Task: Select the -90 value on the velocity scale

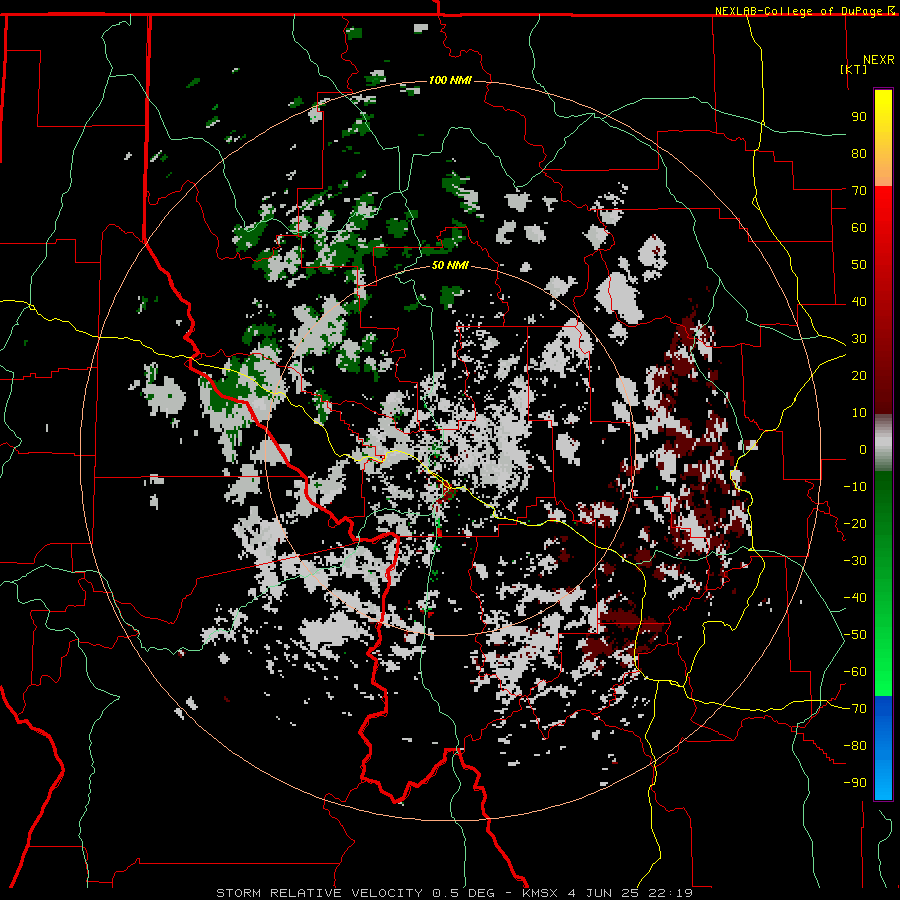Action: (x=855, y=783)
